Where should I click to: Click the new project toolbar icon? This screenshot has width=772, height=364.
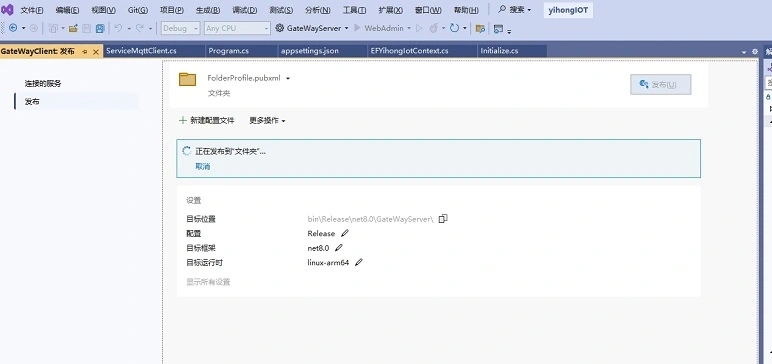[x=53, y=28]
